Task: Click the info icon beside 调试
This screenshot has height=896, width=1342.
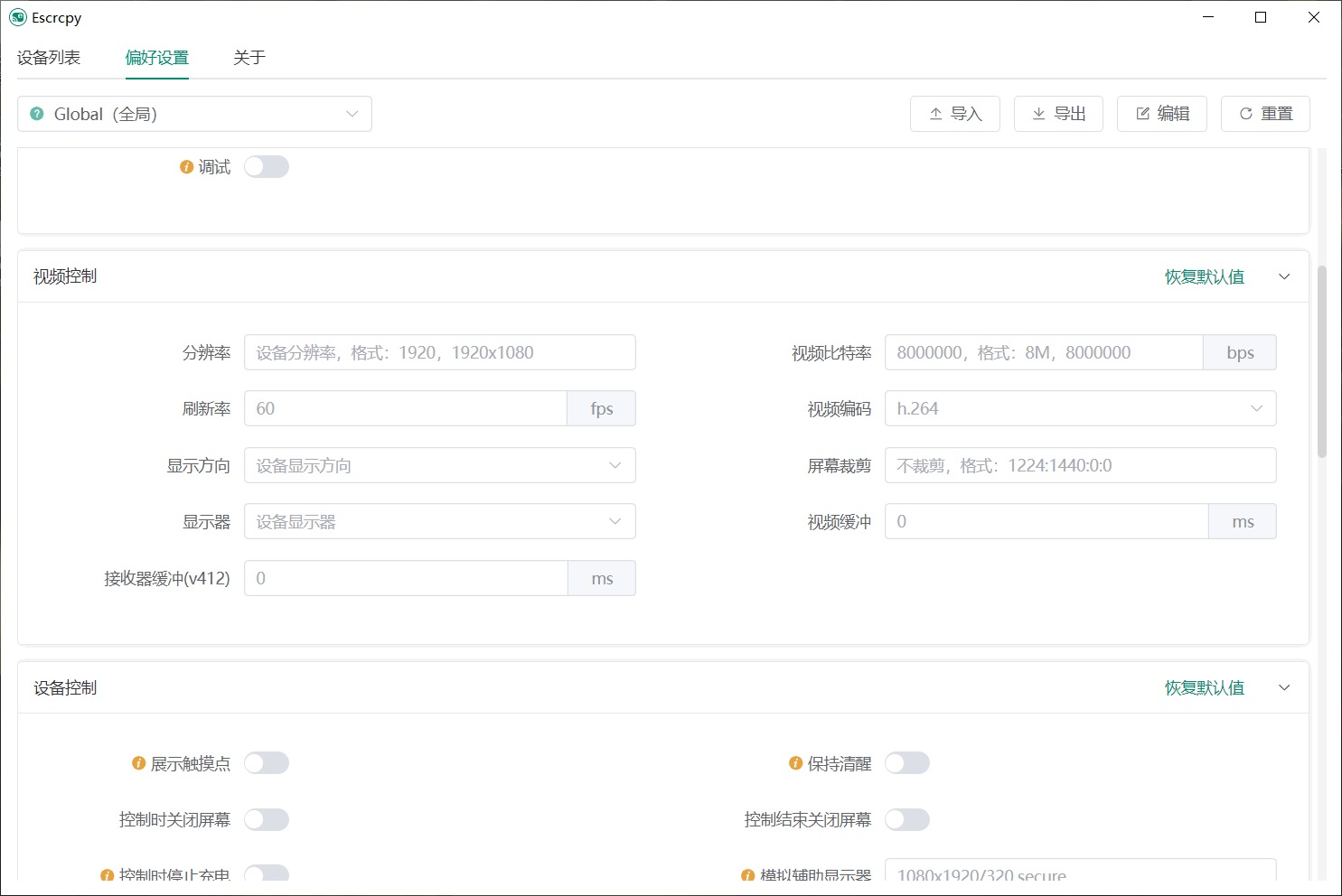Action: (x=186, y=167)
